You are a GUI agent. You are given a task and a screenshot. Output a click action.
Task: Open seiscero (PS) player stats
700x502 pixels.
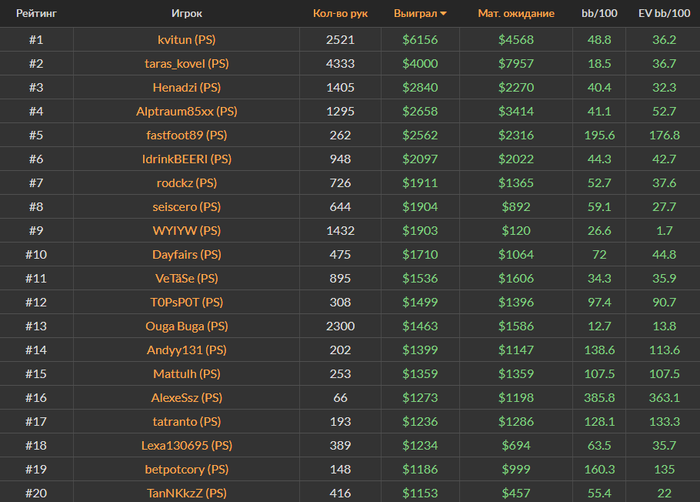click(187, 207)
